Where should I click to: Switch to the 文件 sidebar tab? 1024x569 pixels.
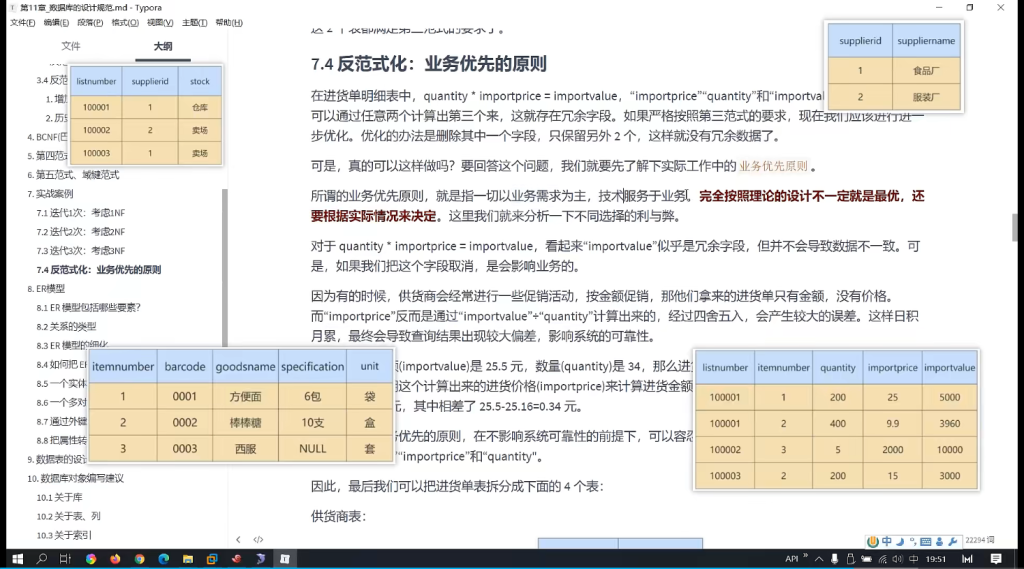click(71, 46)
